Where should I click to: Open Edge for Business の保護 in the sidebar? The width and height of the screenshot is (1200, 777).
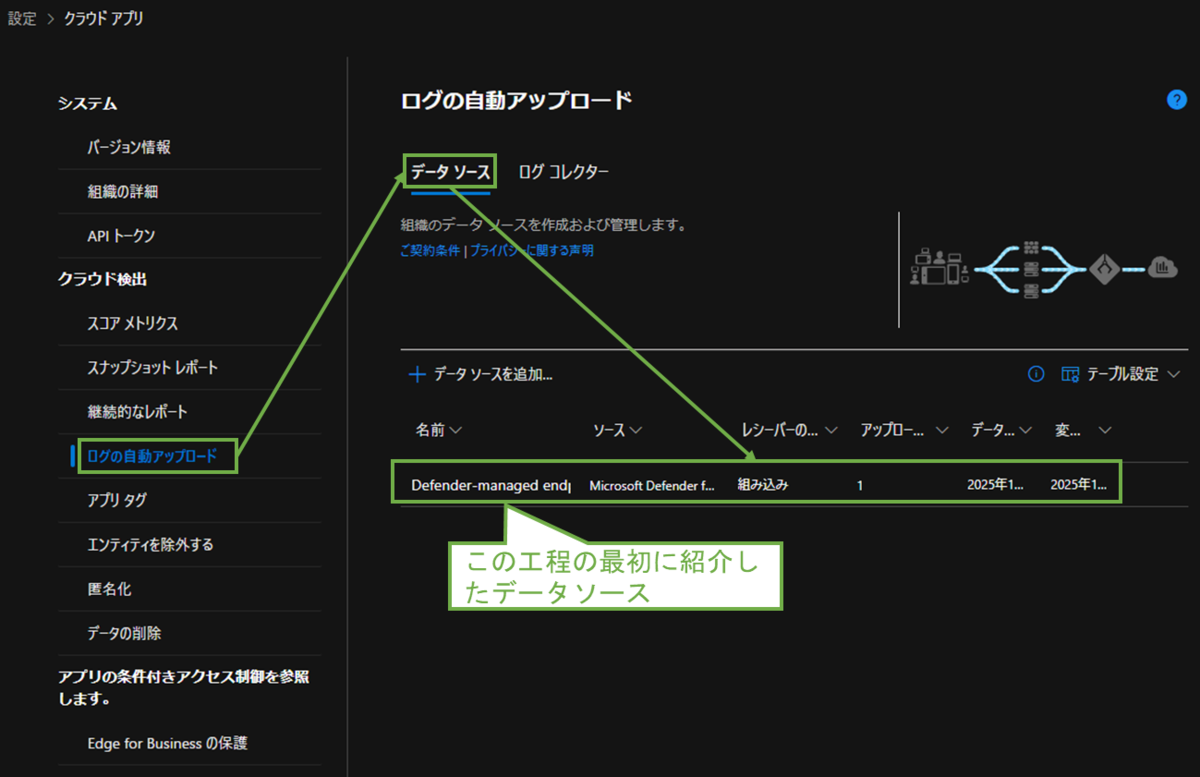click(x=167, y=743)
